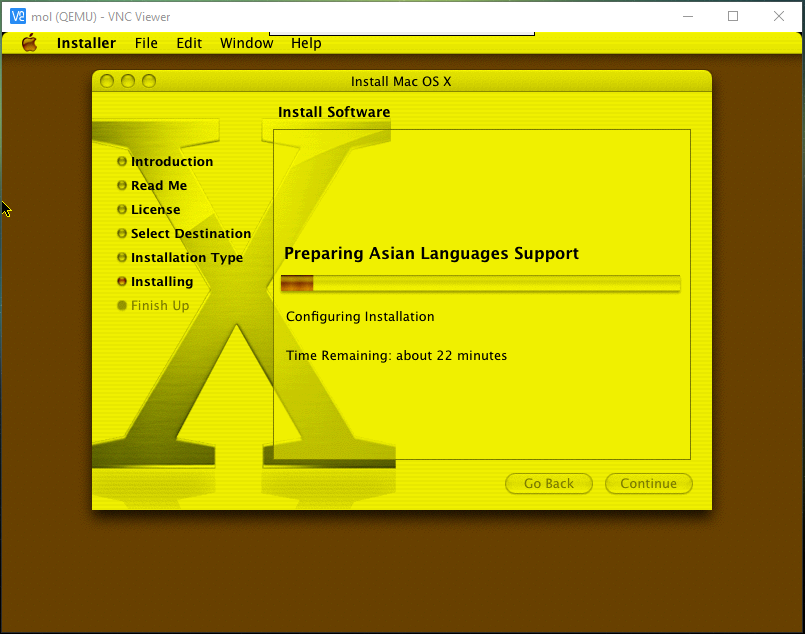Click the installer window close light

click(x=107, y=81)
